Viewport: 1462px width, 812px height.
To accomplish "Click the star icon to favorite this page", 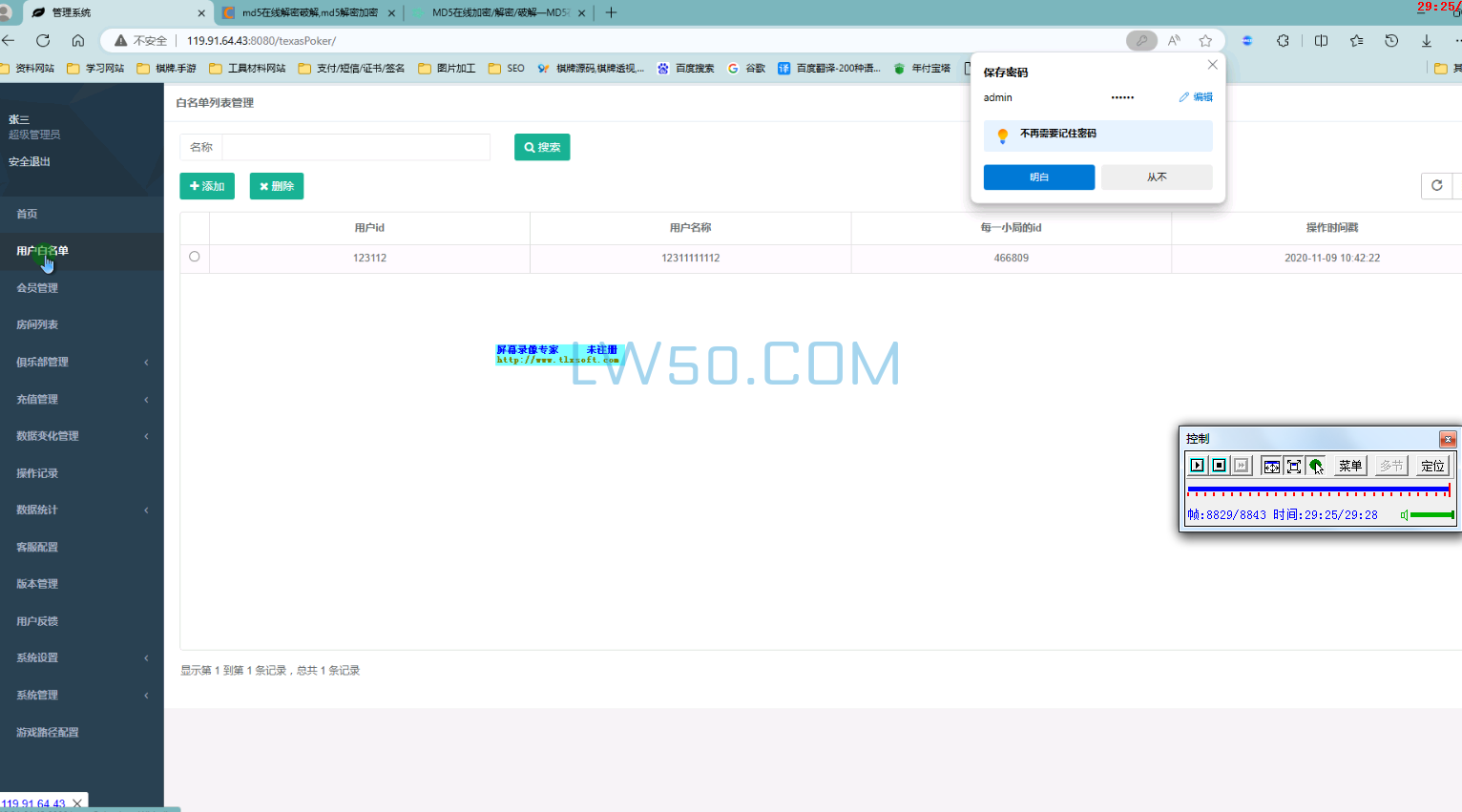I will click(1205, 40).
